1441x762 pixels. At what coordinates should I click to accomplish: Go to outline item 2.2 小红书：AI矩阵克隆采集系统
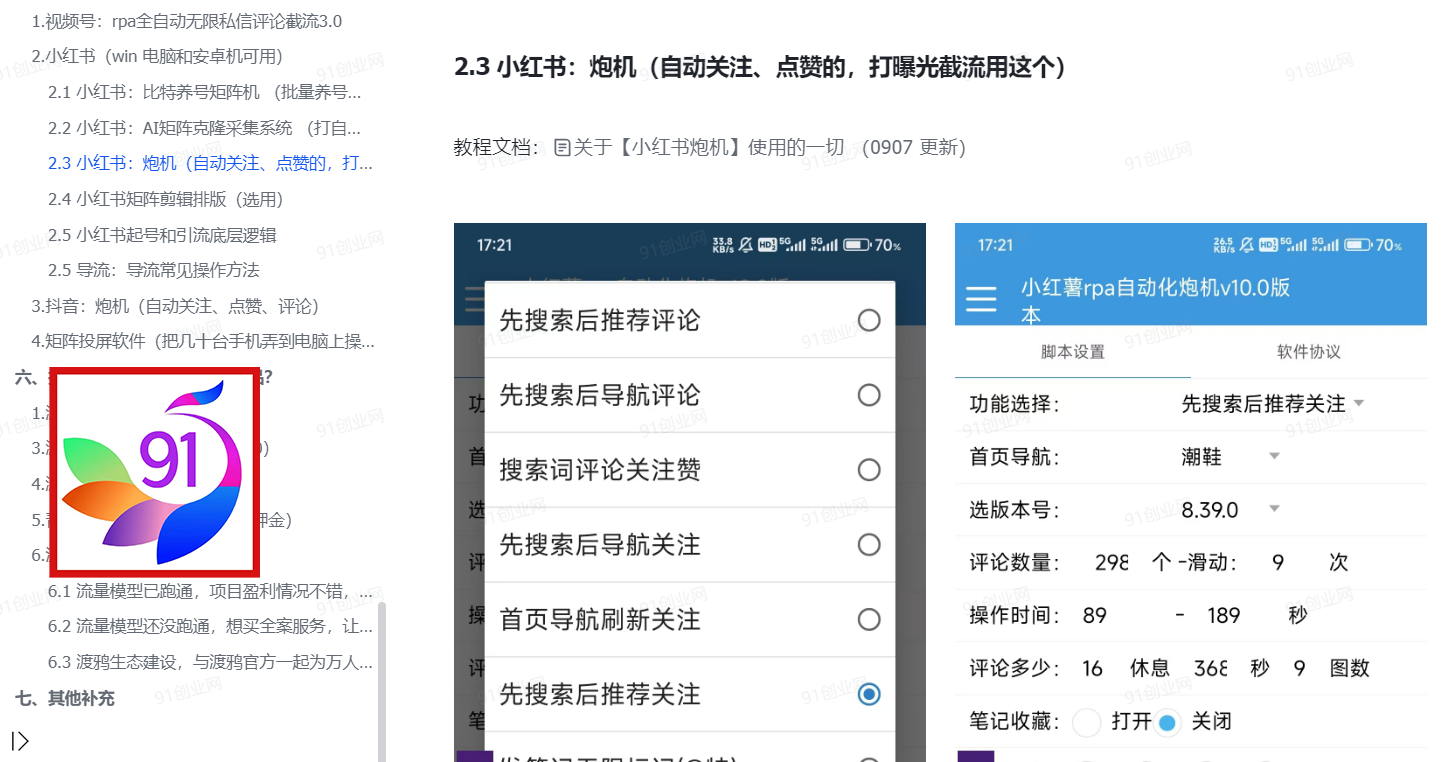pyautogui.click(x=205, y=128)
